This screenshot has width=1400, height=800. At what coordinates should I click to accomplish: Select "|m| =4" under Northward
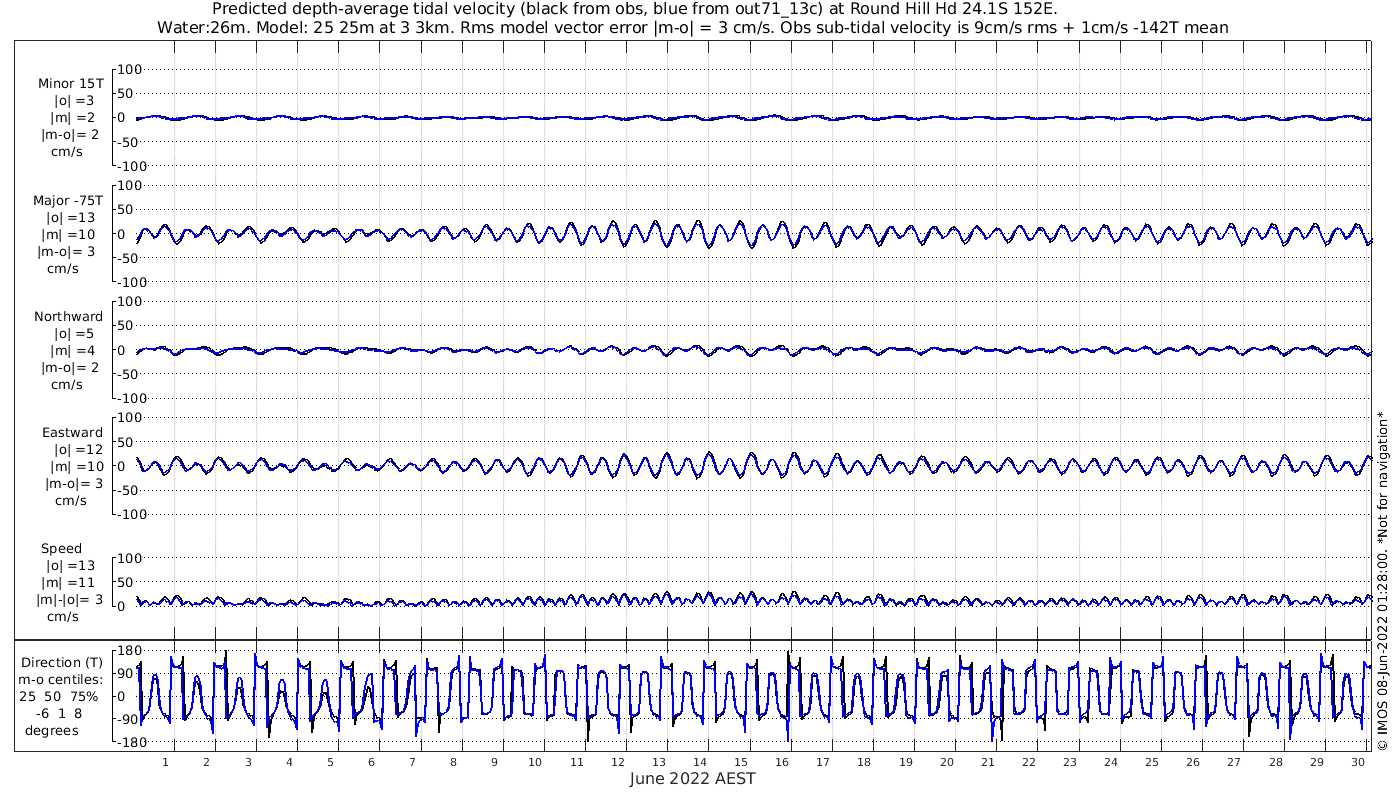pos(73,350)
